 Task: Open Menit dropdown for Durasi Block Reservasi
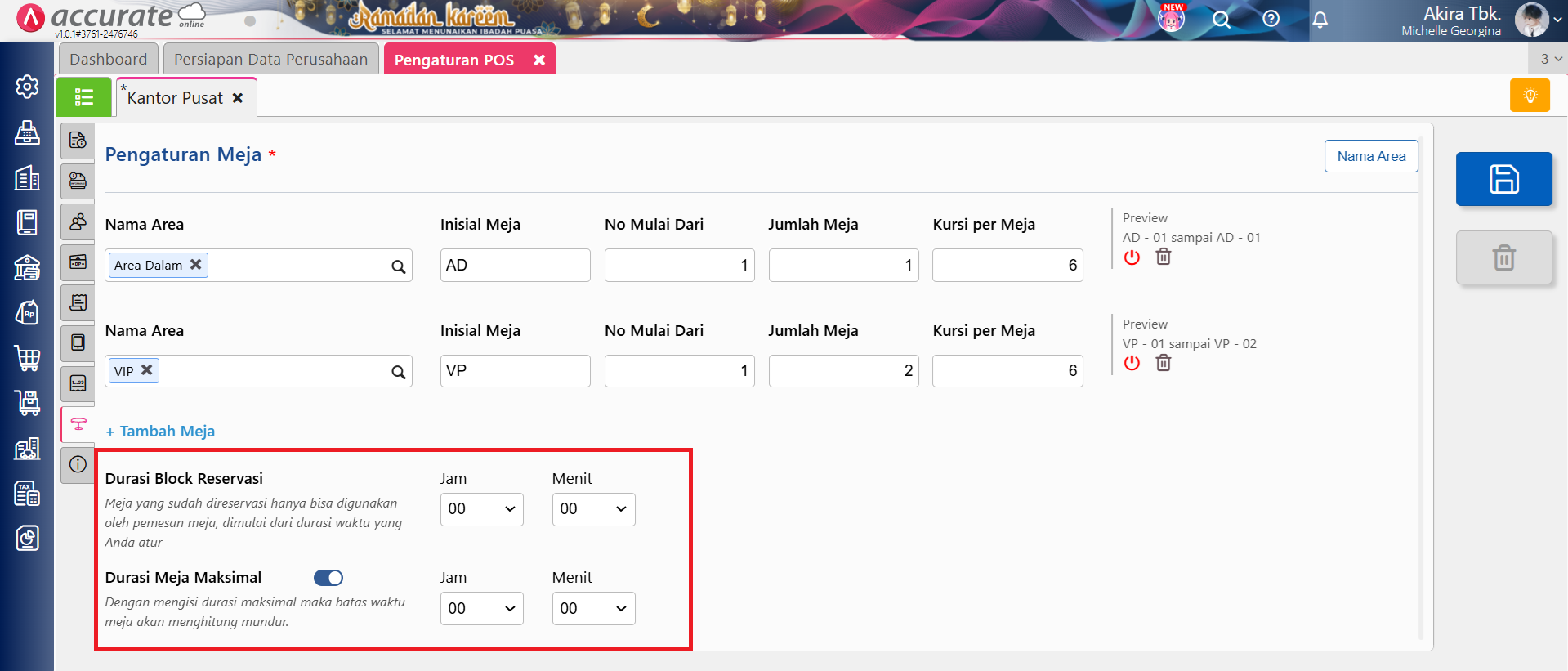(x=593, y=509)
